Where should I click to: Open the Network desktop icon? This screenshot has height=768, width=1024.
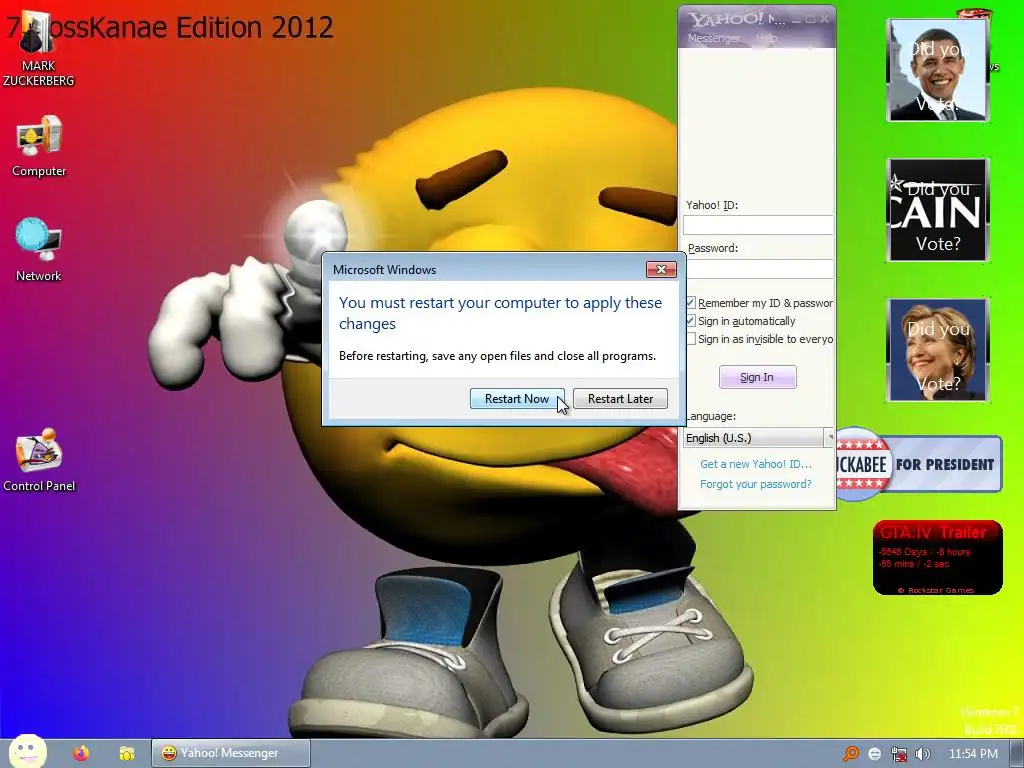[x=39, y=249]
